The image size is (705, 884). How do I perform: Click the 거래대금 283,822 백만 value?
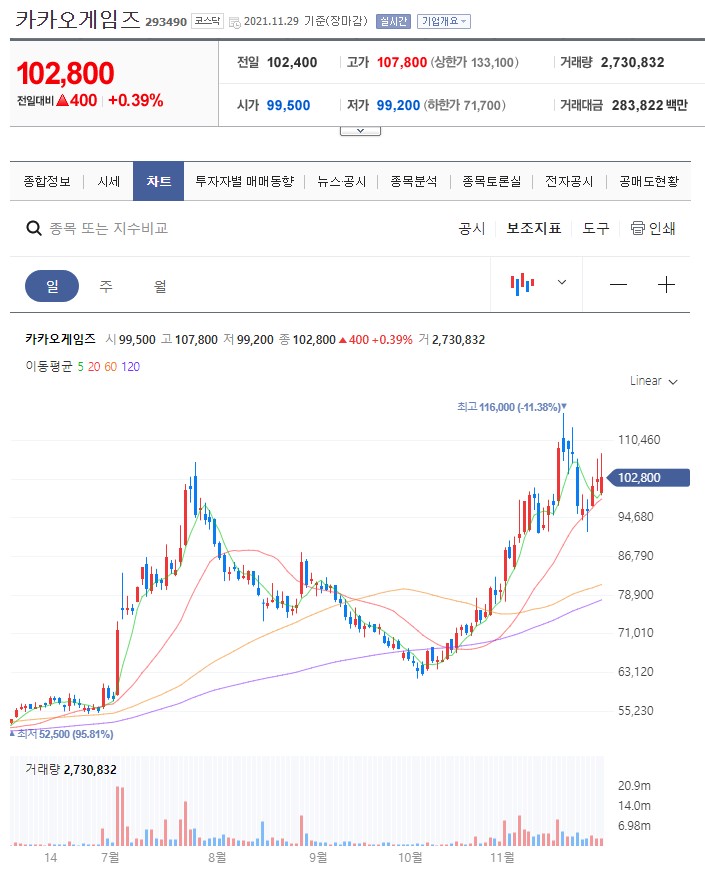[650, 105]
